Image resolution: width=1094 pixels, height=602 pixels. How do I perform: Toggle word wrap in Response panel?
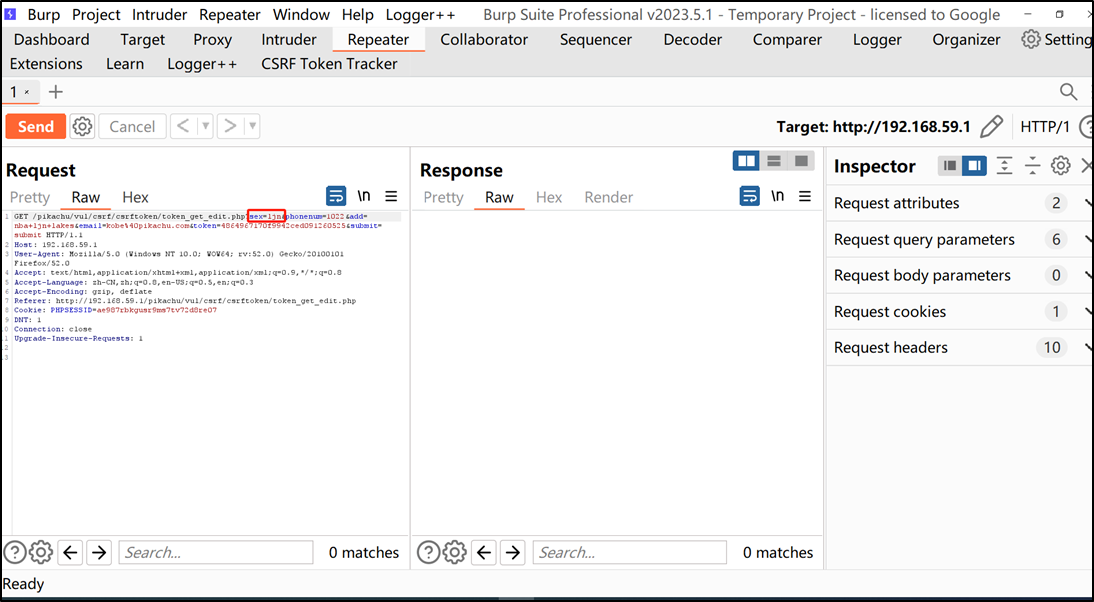point(749,196)
